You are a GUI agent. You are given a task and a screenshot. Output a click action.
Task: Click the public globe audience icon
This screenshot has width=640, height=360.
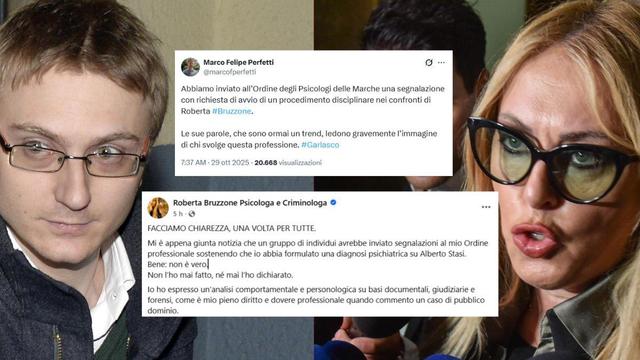[191, 213]
